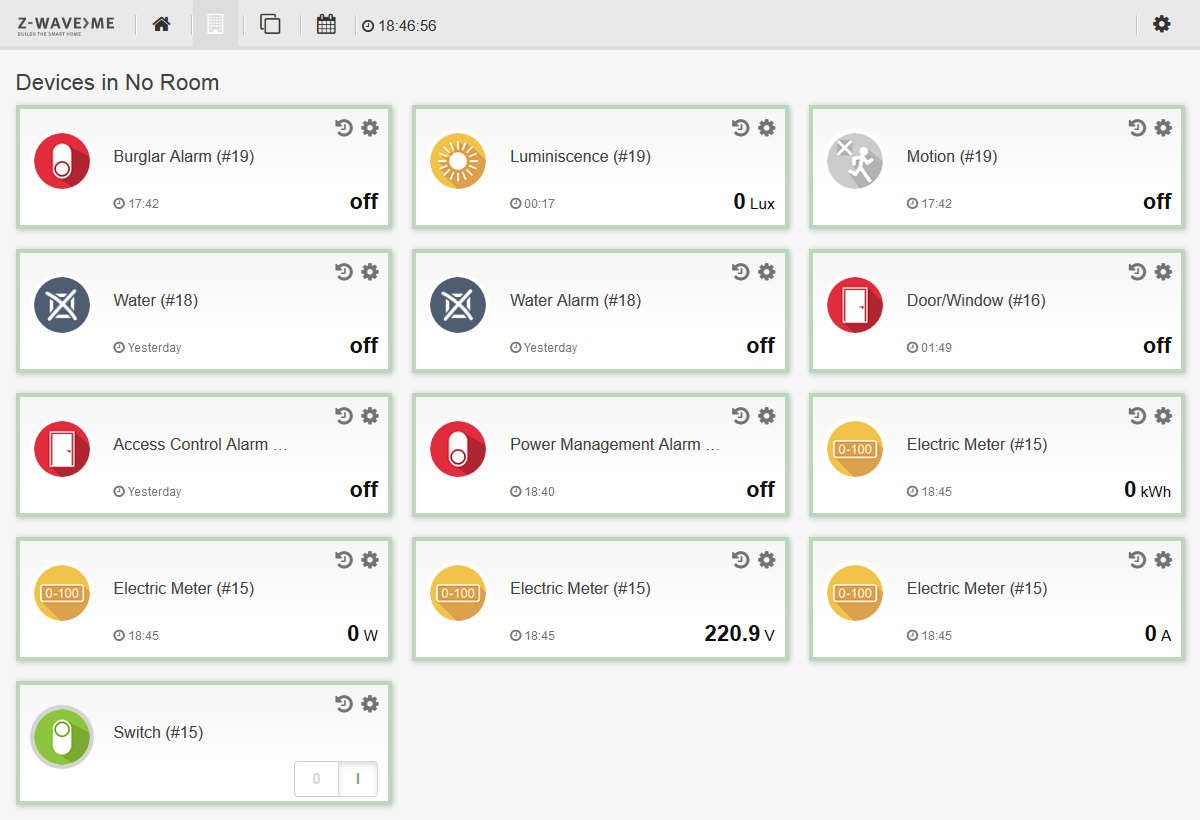The width and height of the screenshot is (1200, 820).
Task: Click the Water Alarm (#18) icon
Action: 458,305
